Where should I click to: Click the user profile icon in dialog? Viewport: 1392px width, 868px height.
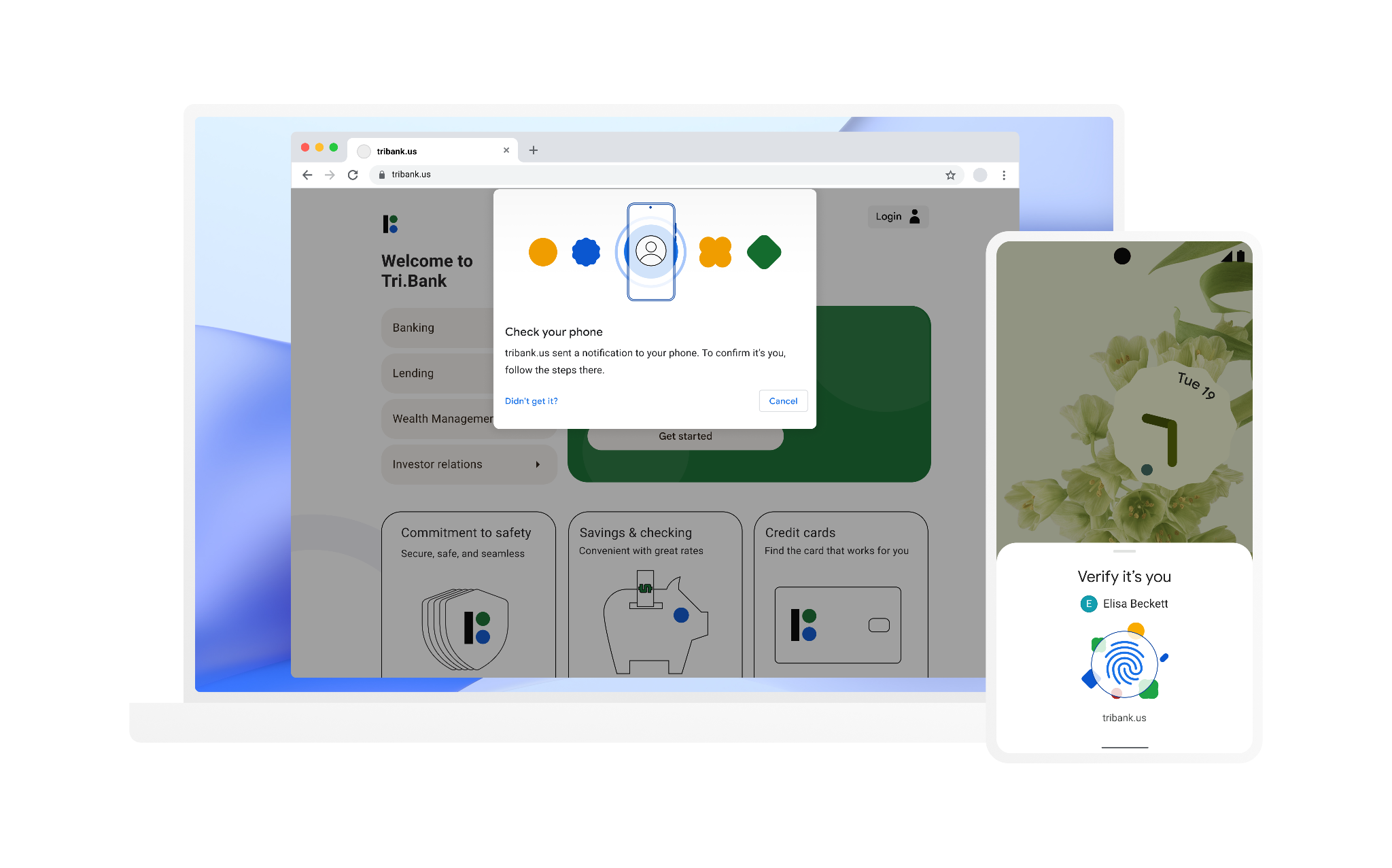click(x=651, y=252)
